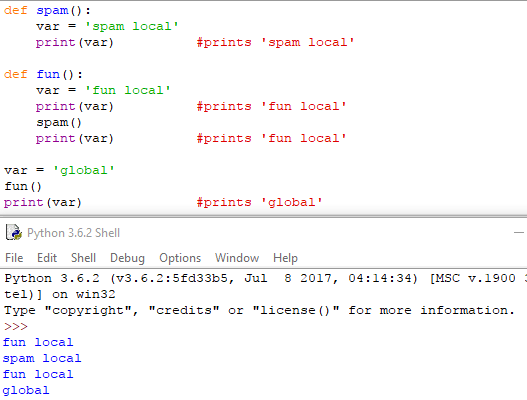527x400 pixels.
Task: Click the 'def fun():' line in editor
Action: [43, 74]
